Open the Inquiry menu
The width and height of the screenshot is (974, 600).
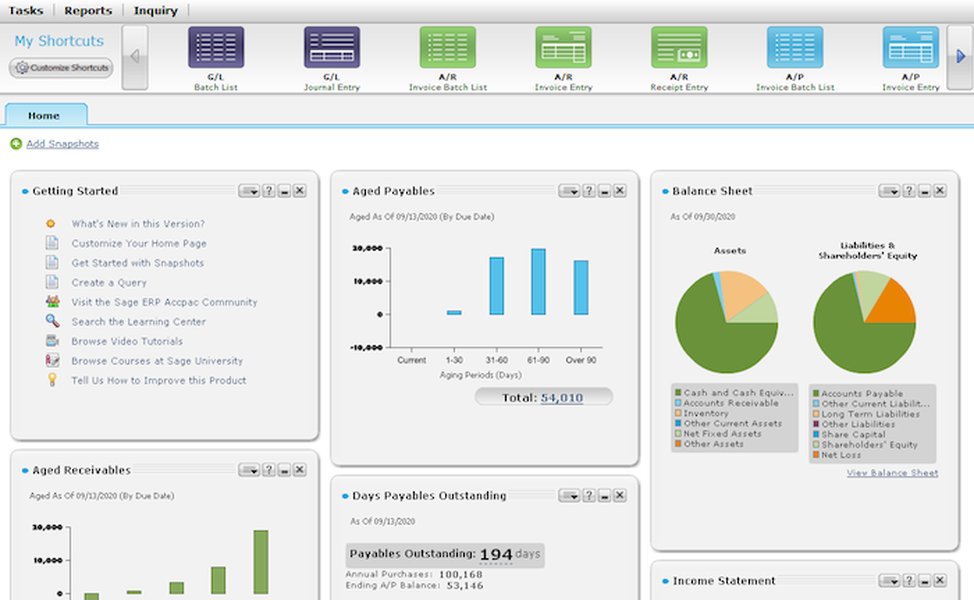click(x=155, y=11)
